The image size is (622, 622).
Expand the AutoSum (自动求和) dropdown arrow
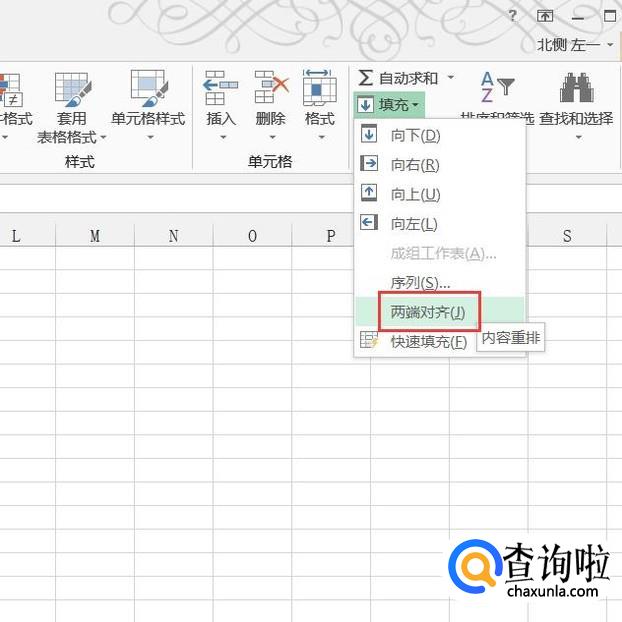[x=451, y=77]
